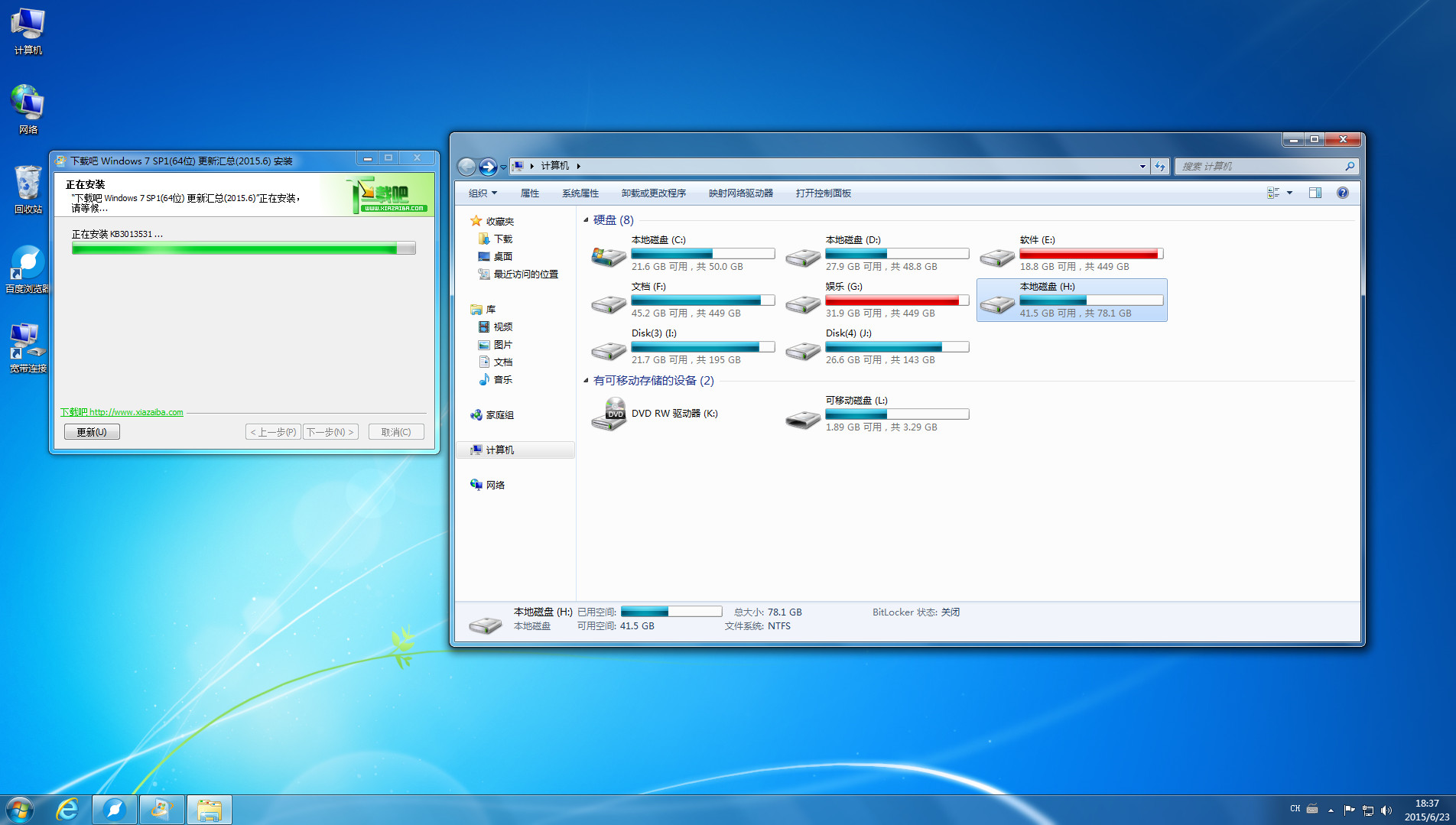This screenshot has height=825, width=1456.
Task: Open the 宽带连接 desktop shortcut
Action: point(28,349)
